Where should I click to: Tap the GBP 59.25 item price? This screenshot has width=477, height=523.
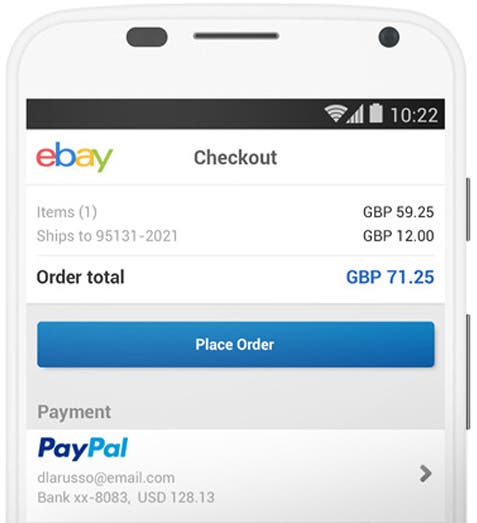(398, 212)
